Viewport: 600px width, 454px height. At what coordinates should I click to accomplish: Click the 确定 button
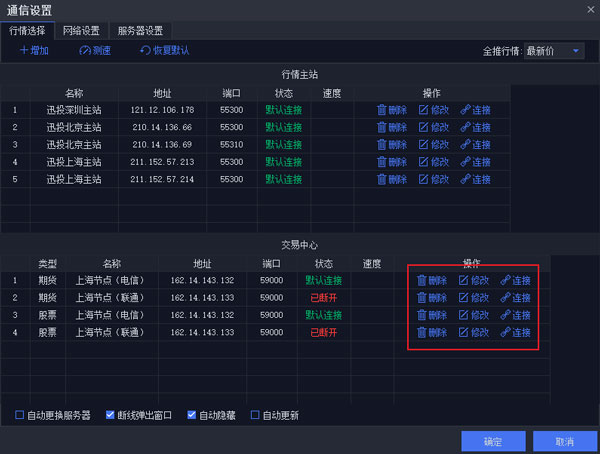tap(493, 441)
